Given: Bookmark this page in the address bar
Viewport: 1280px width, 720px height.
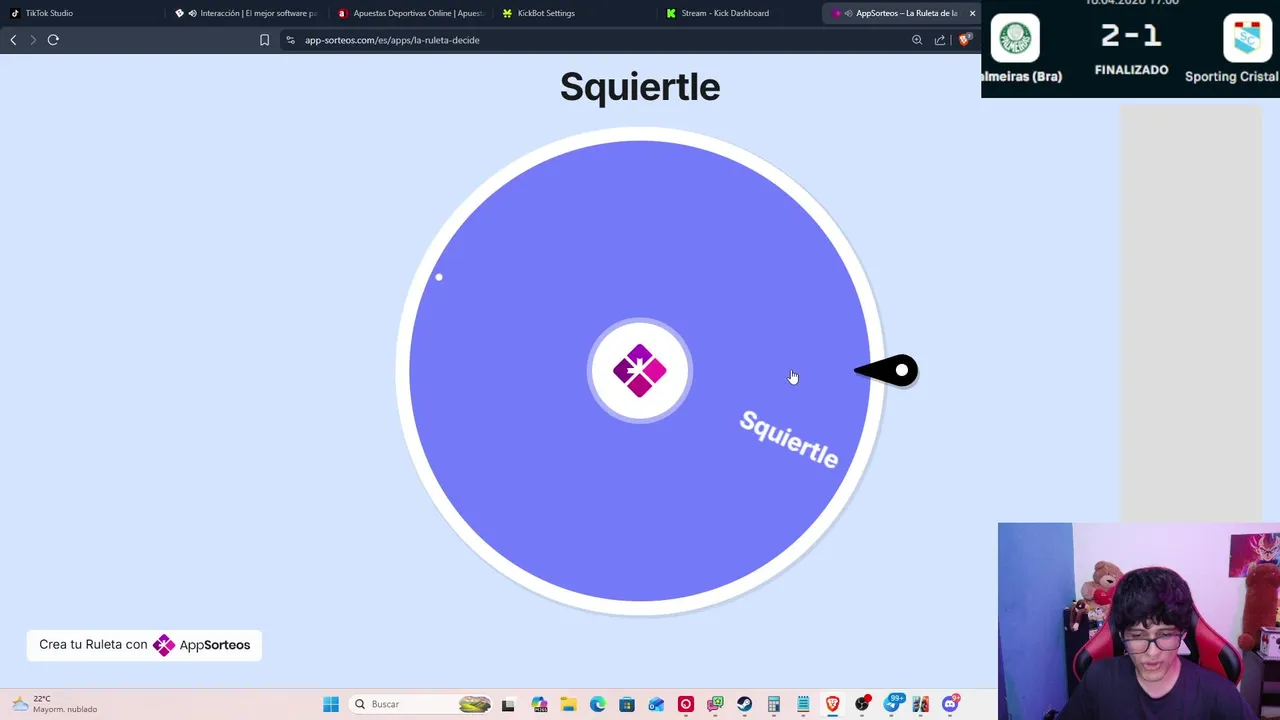Looking at the screenshot, I should coord(264,40).
